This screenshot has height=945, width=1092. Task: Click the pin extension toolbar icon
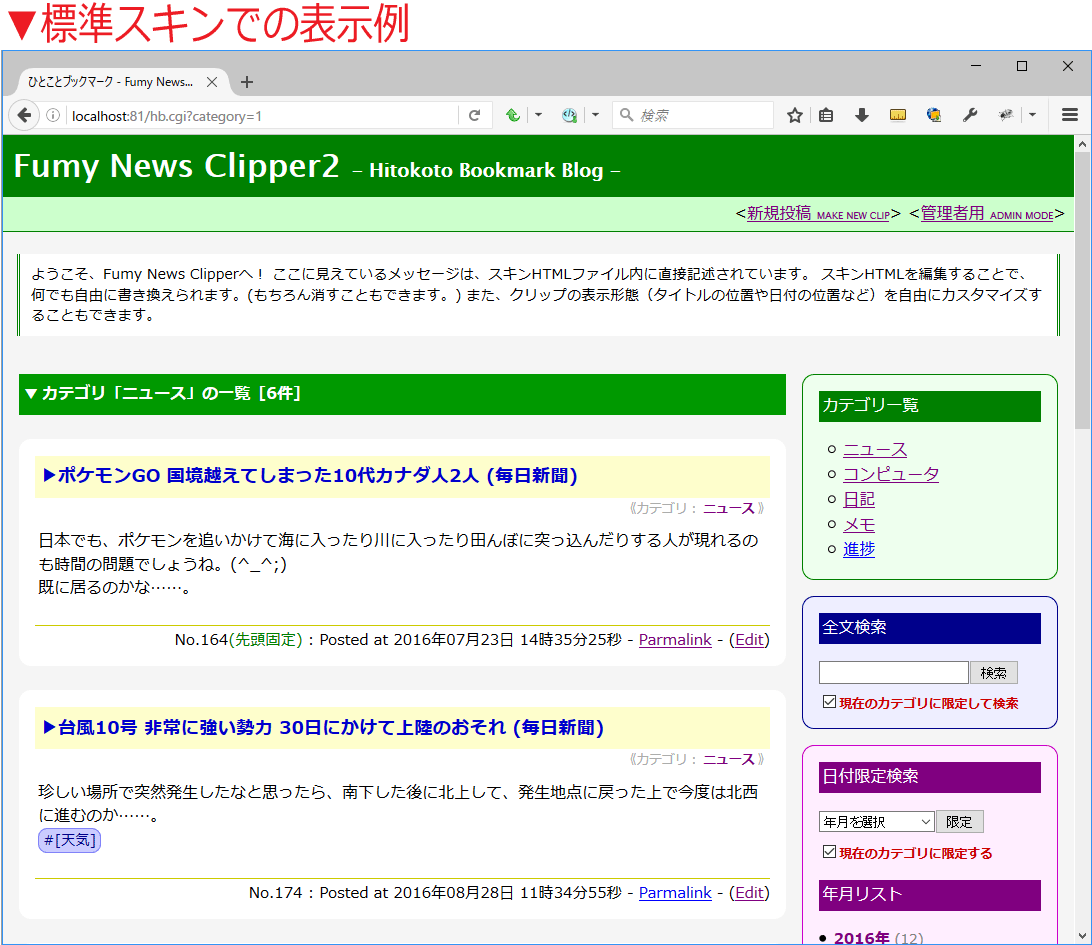click(1006, 115)
